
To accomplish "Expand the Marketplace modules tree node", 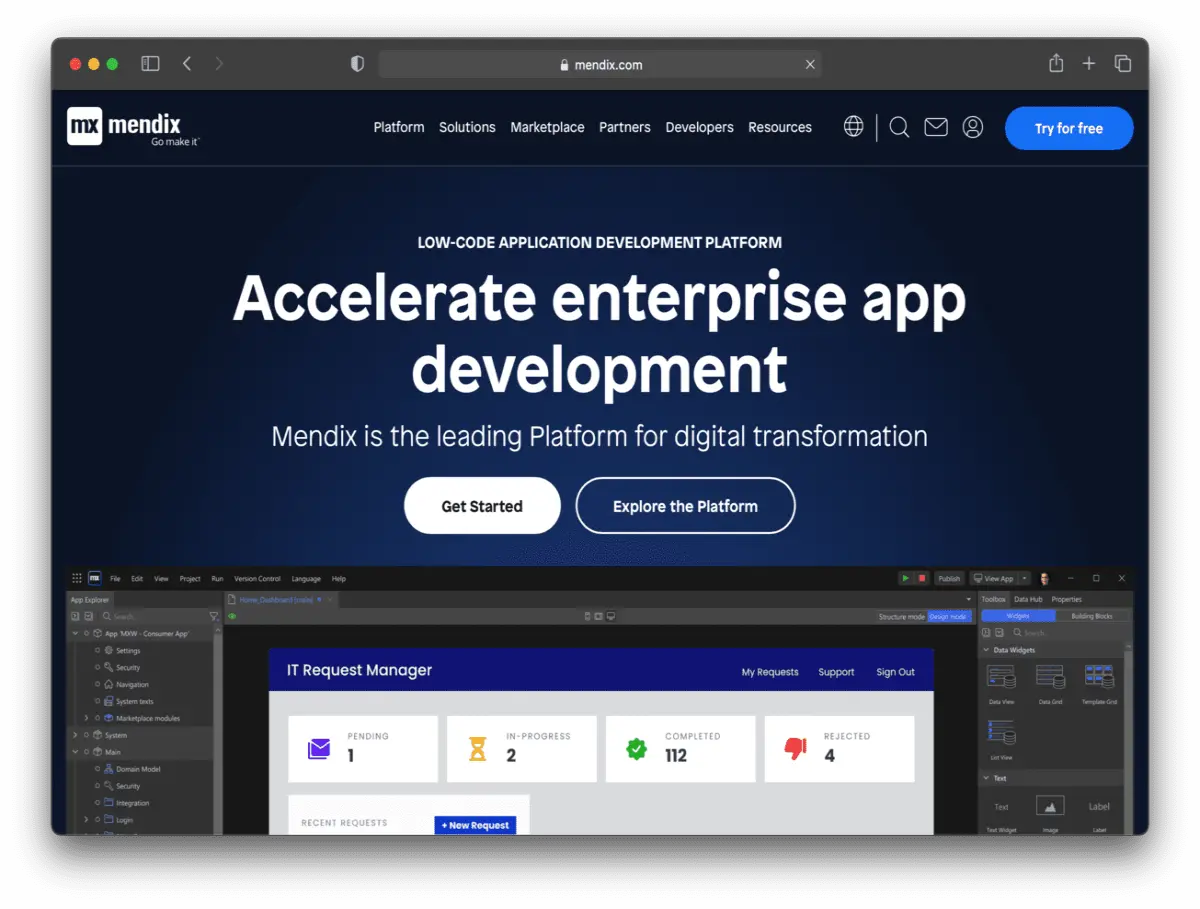I will coord(86,718).
